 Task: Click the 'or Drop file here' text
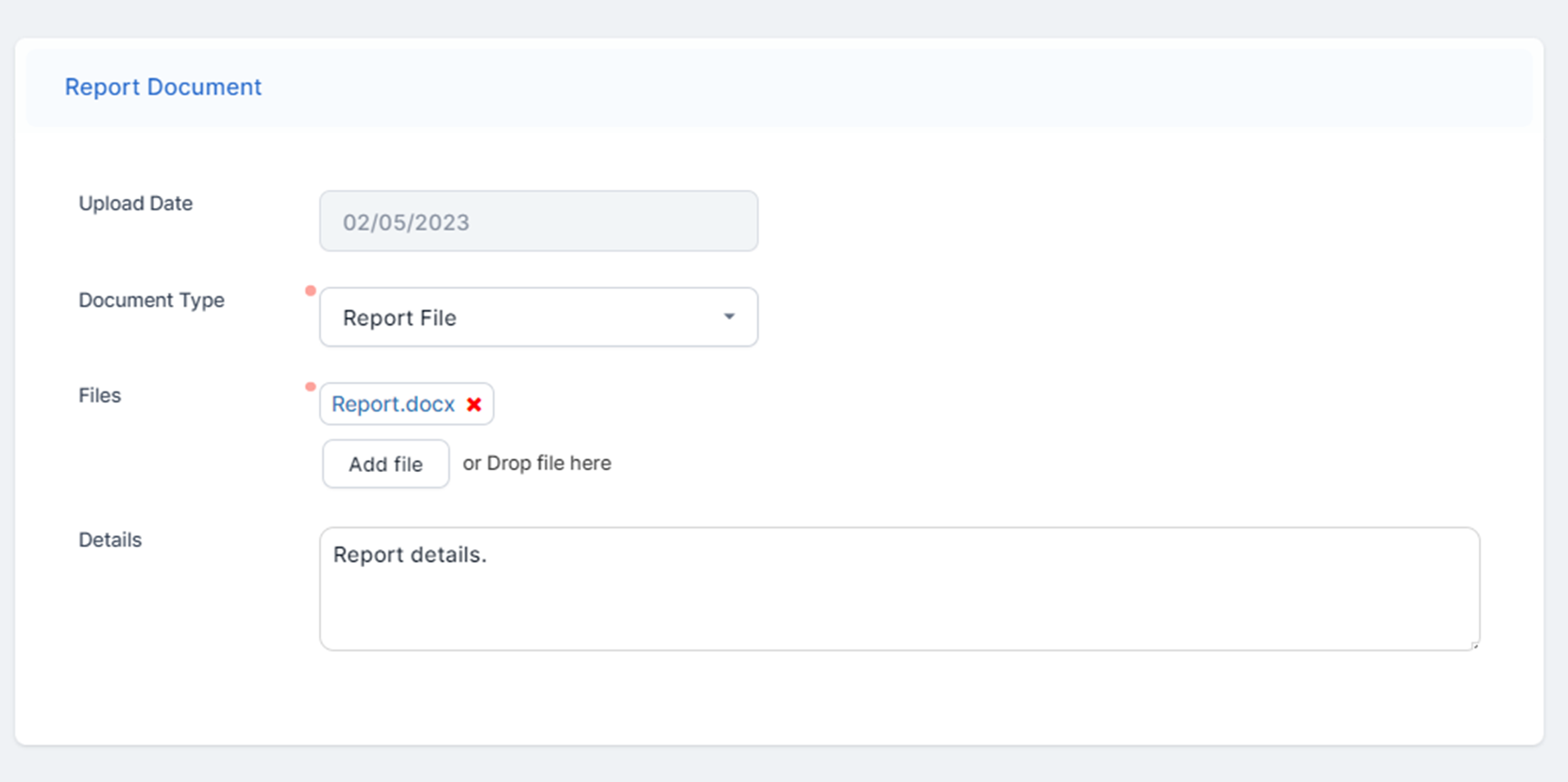click(537, 463)
